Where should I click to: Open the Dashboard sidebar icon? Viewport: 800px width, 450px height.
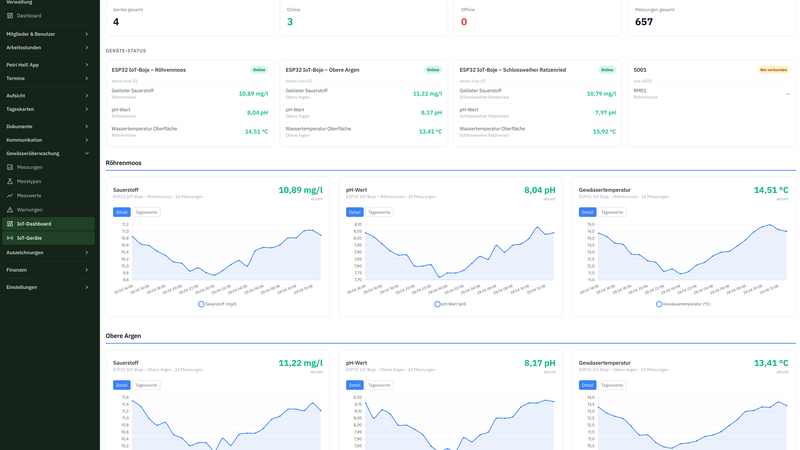coord(10,16)
